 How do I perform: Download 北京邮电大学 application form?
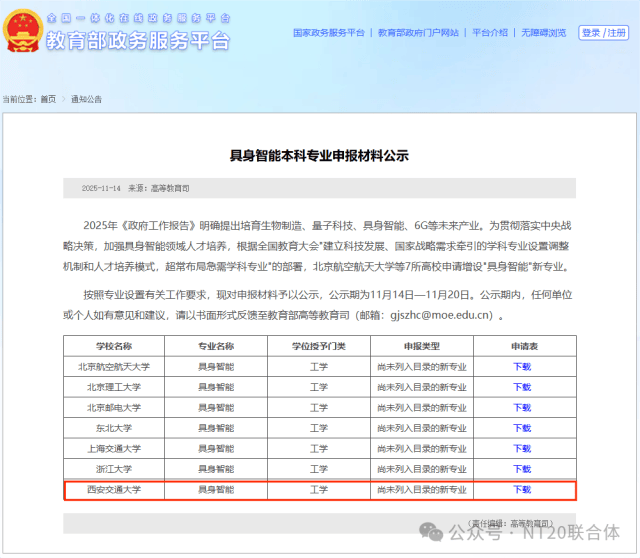522,407
